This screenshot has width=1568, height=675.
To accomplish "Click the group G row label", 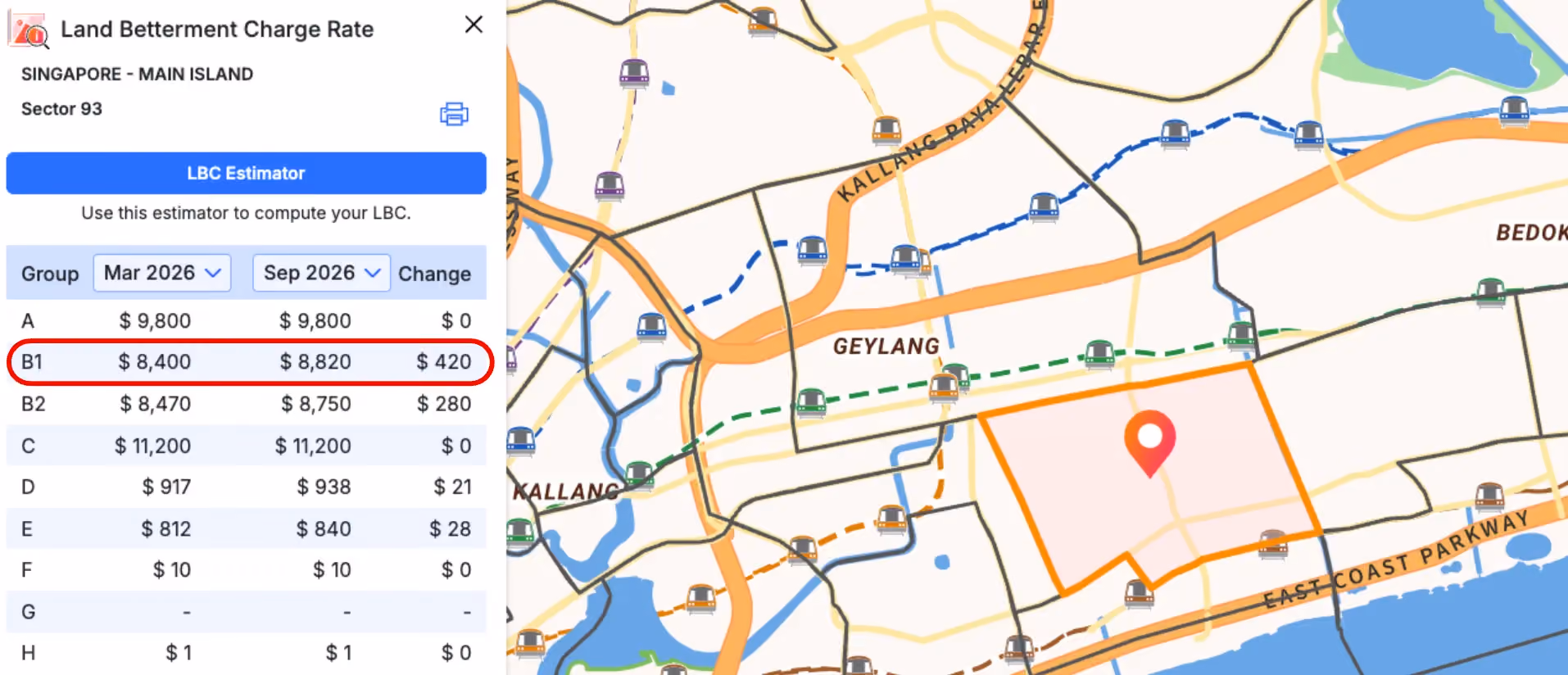I will coord(28,612).
